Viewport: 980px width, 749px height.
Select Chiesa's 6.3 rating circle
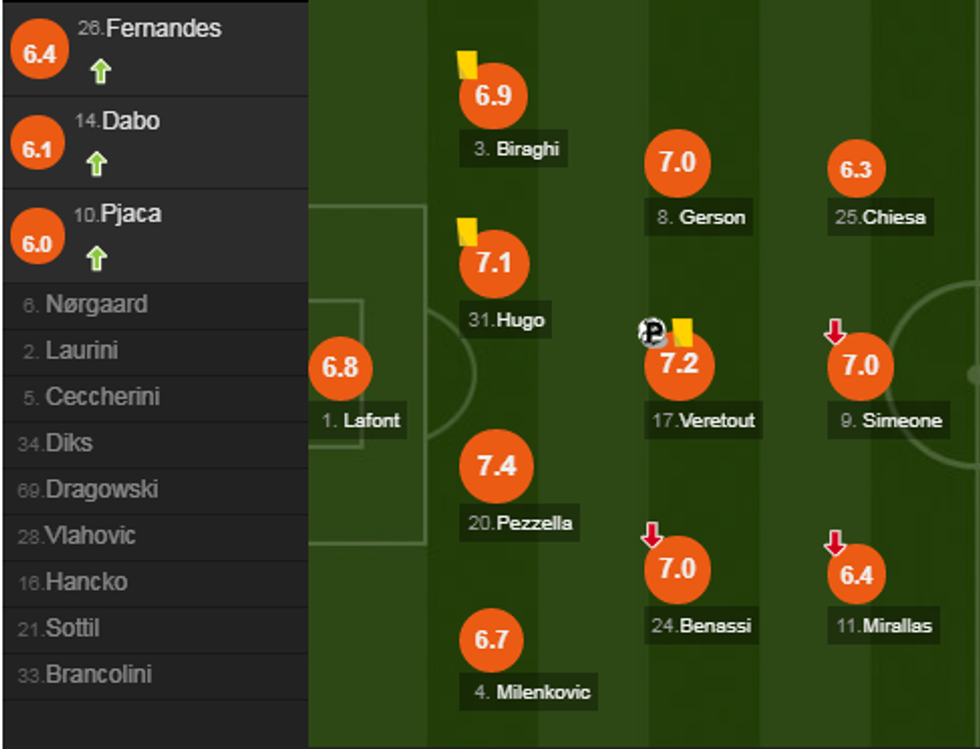856,170
